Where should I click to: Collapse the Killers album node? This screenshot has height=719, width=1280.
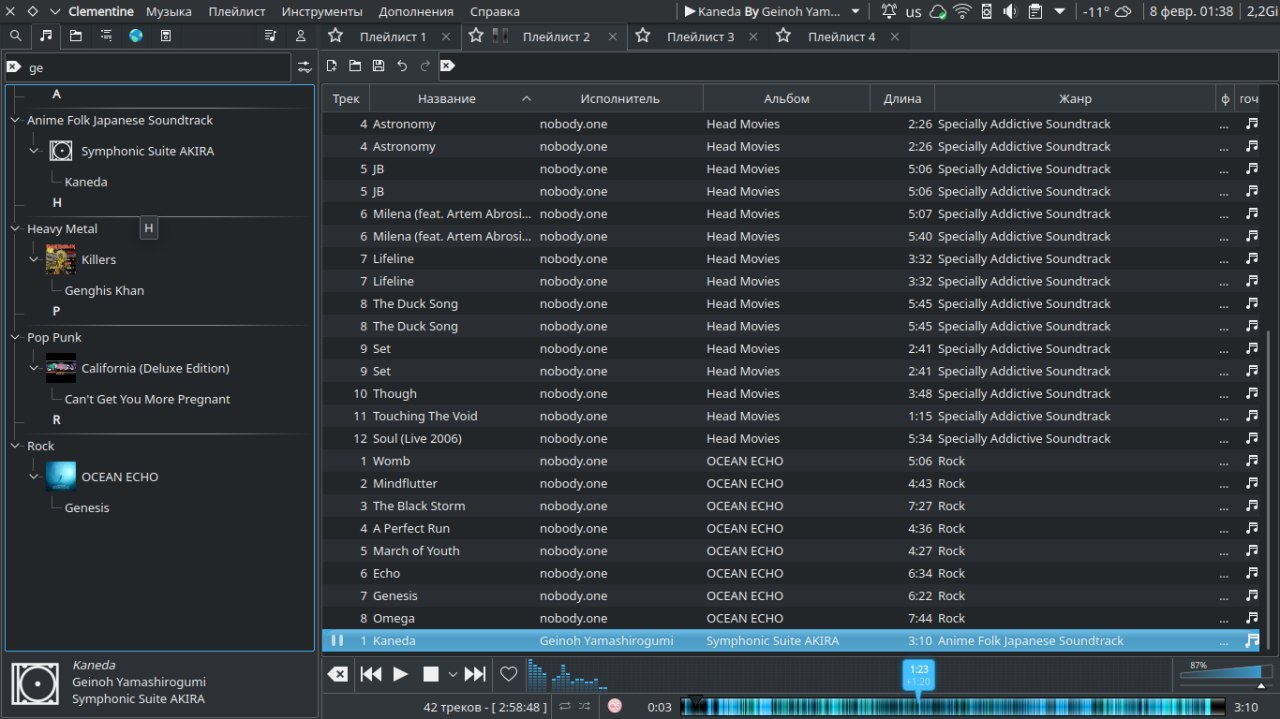tap(34, 260)
